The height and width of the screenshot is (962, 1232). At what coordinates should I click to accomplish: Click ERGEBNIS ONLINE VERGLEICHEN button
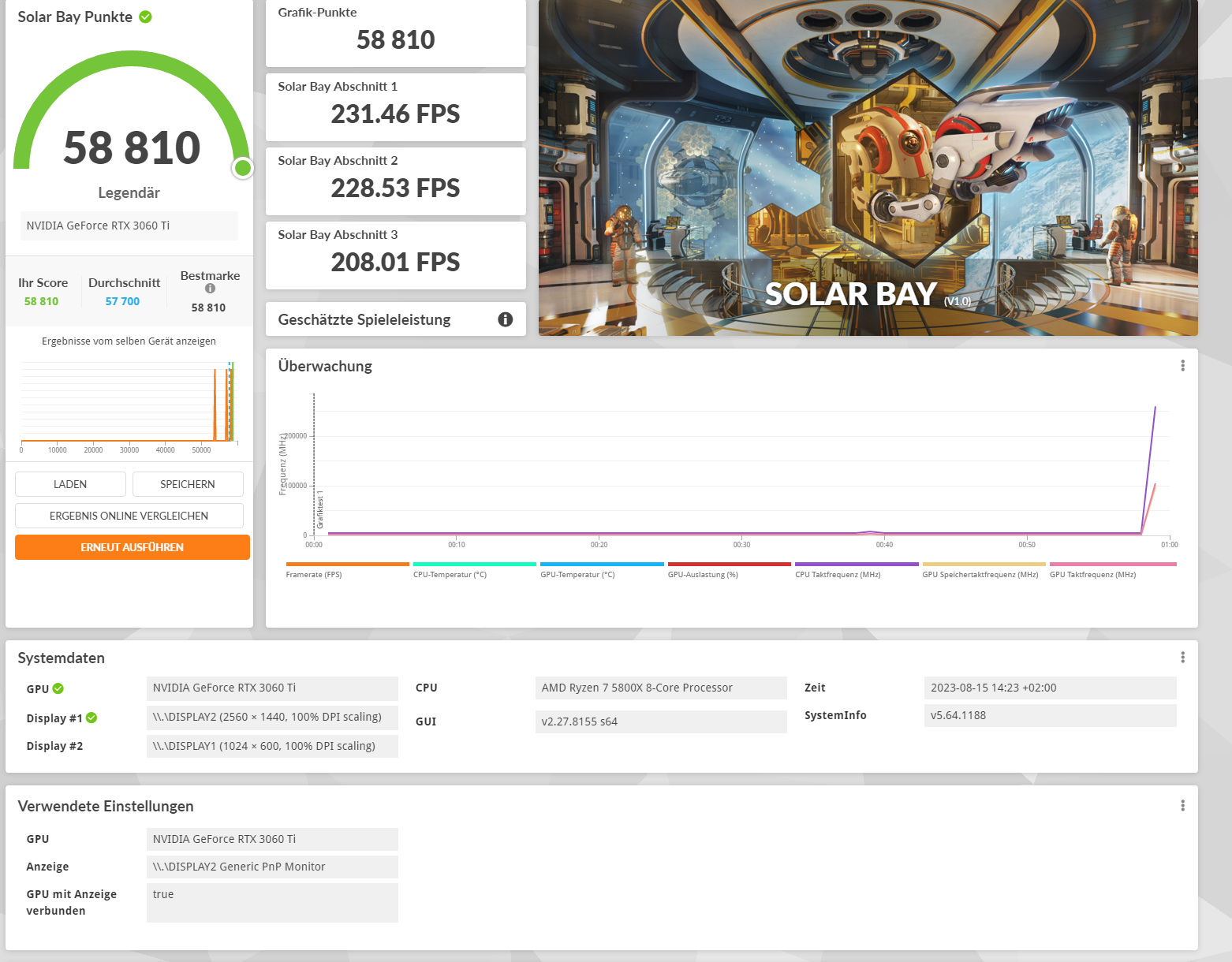[x=129, y=516]
